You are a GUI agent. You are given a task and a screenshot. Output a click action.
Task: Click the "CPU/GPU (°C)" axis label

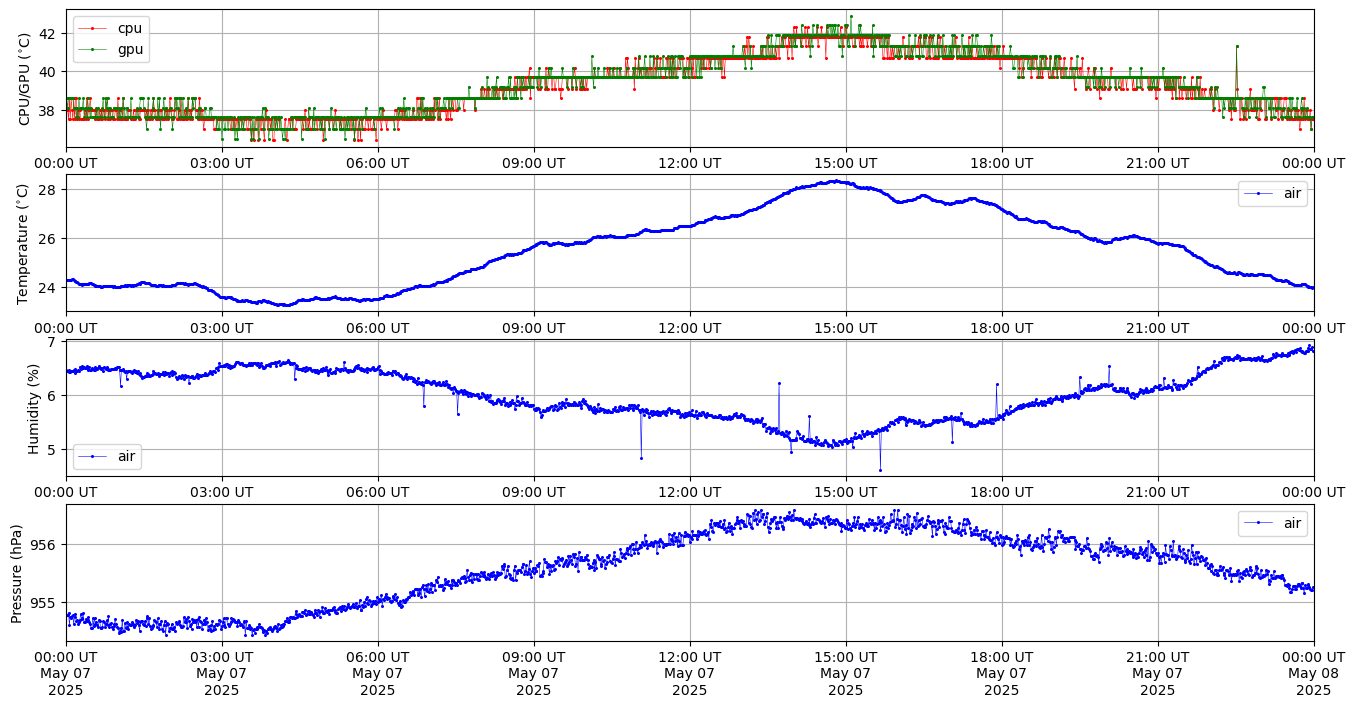[x=25, y=79]
